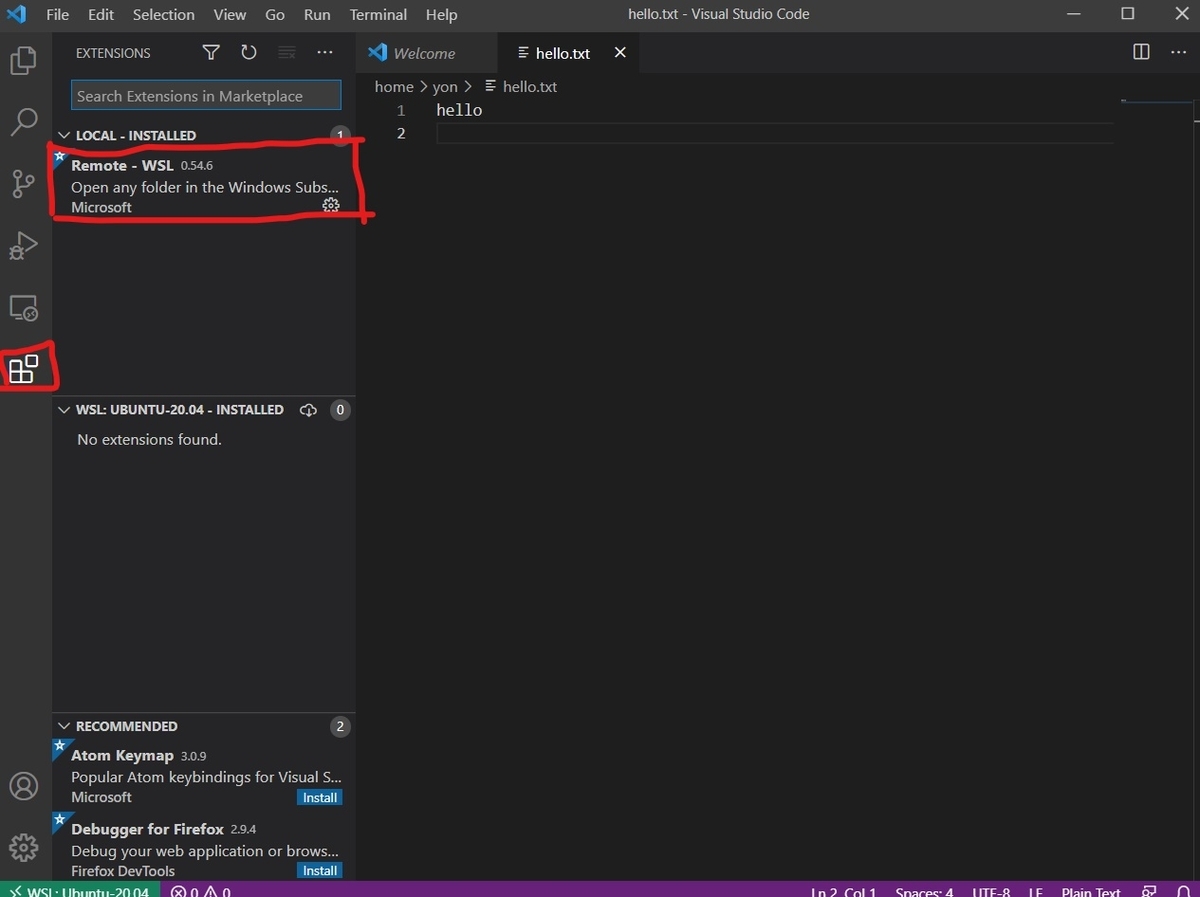This screenshot has height=897, width=1200.
Task: Click line number 2 in the gutter
Action: [401, 133]
